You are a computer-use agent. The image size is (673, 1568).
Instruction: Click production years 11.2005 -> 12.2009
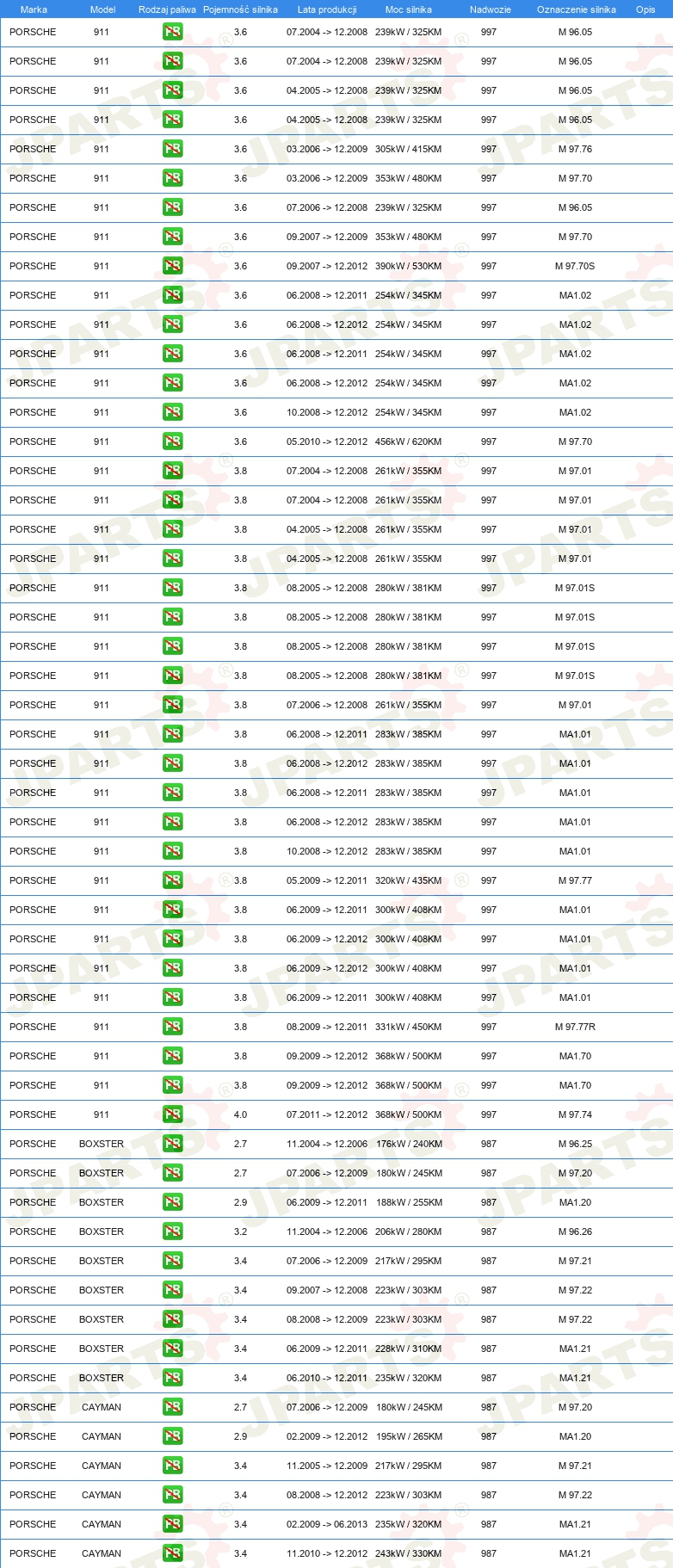tap(327, 1466)
